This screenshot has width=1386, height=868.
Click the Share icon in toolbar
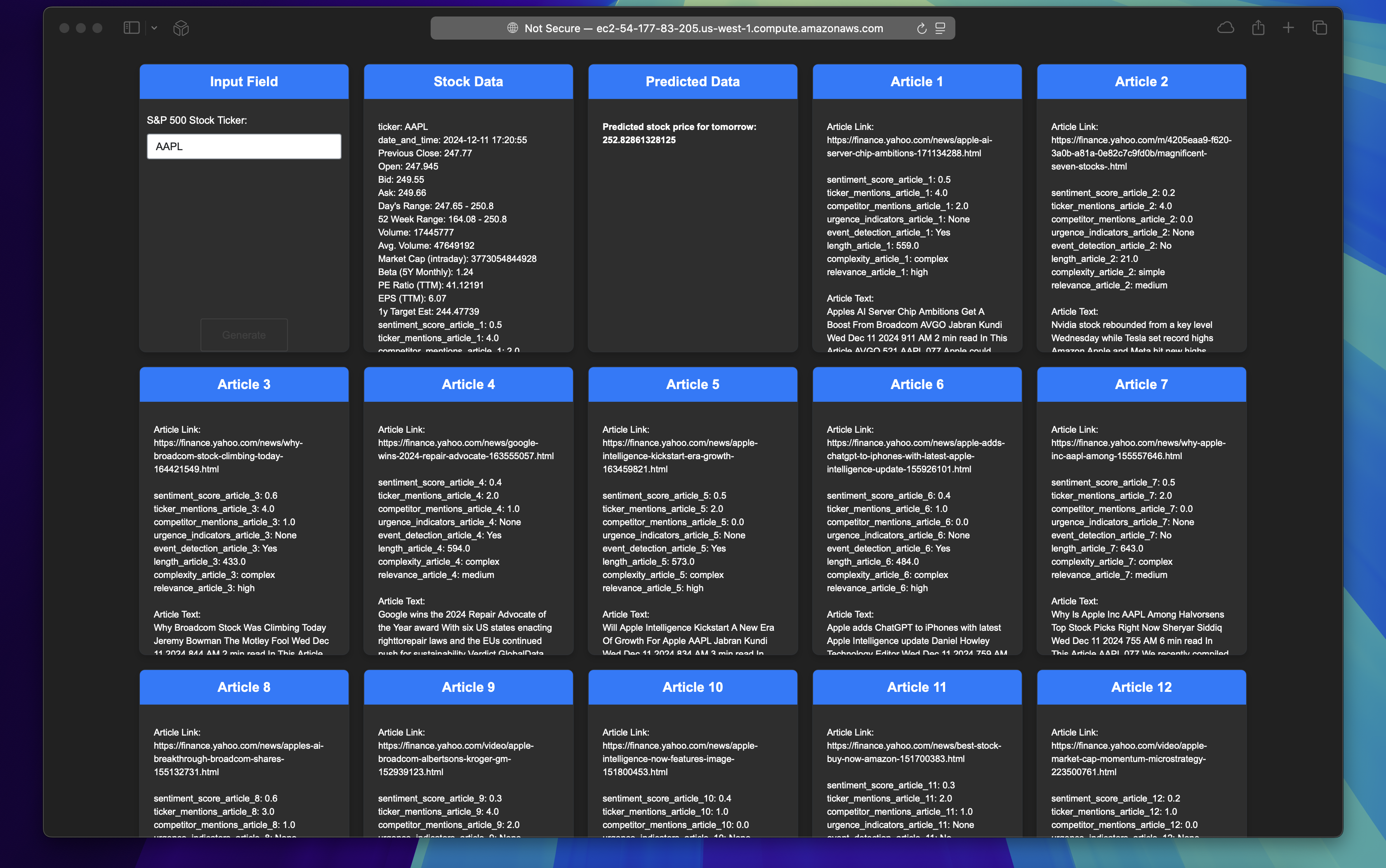[1258, 28]
